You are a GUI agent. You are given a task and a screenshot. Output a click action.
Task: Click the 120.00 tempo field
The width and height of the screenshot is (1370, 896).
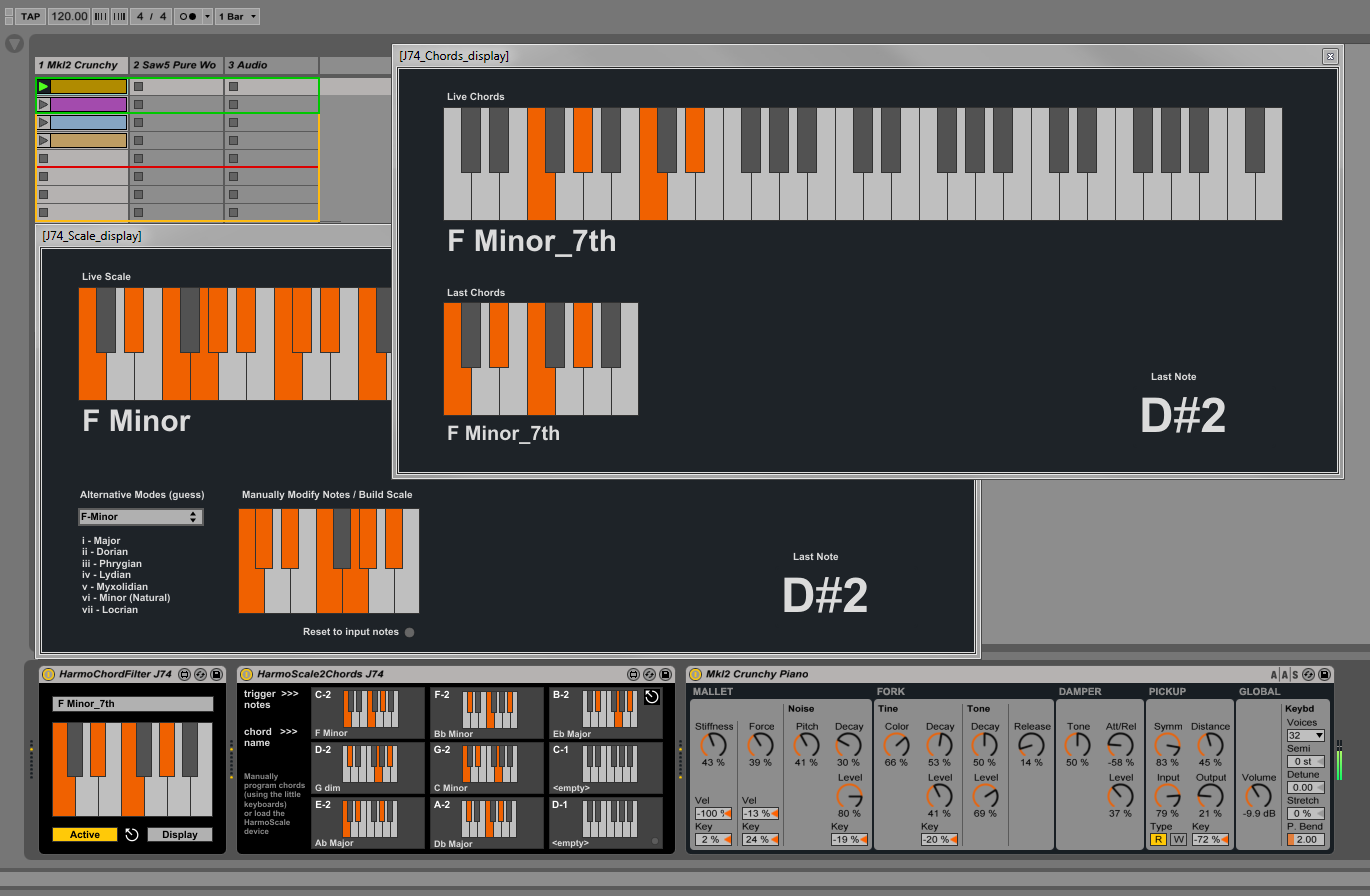[68, 16]
